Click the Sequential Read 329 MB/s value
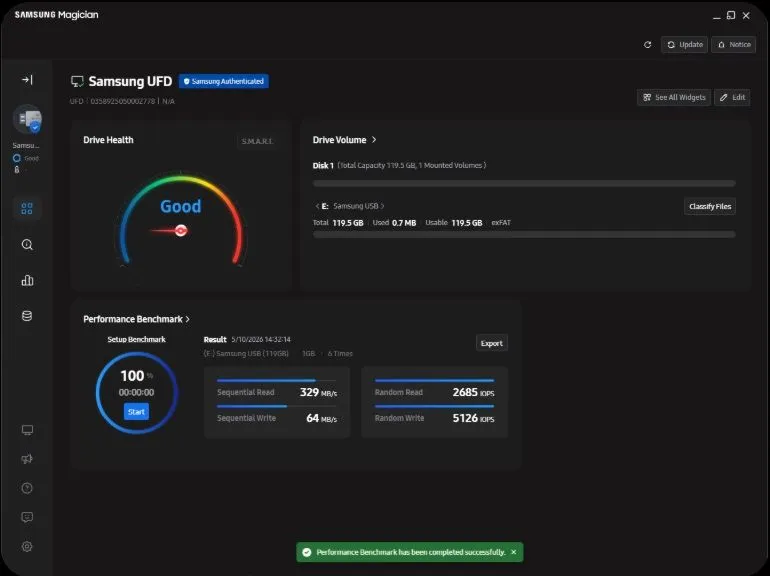 [x=318, y=392]
